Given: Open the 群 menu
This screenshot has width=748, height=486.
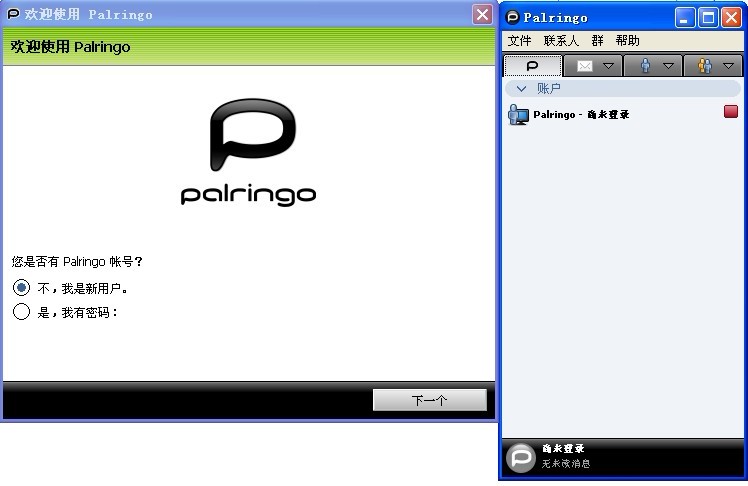Looking at the screenshot, I should coord(597,41).
